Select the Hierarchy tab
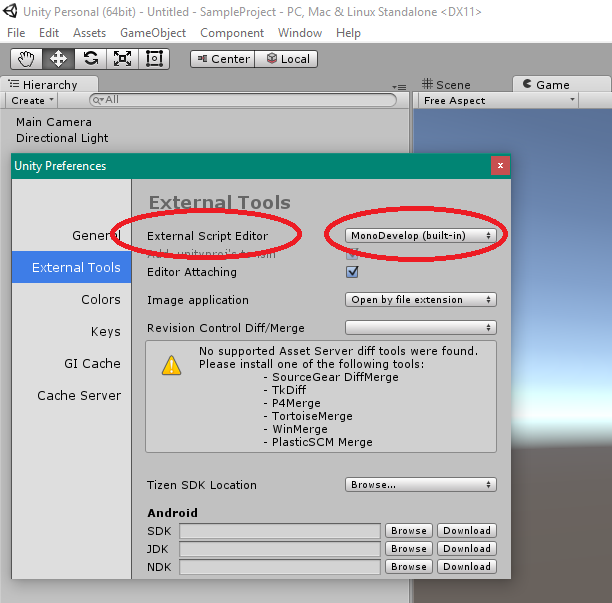 point(49,85)
